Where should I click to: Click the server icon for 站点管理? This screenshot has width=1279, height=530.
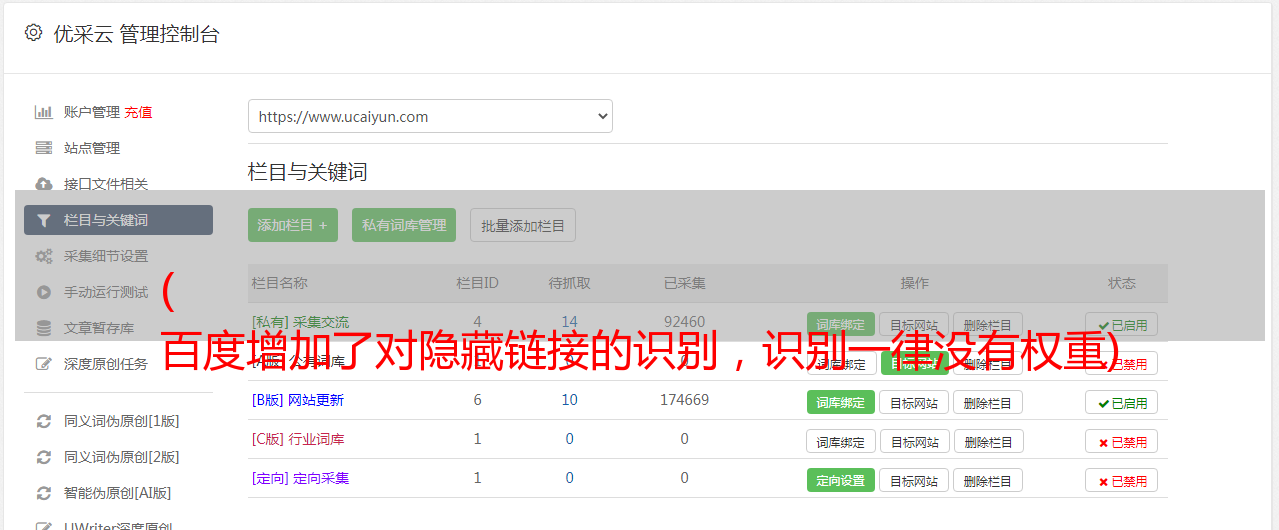click(43, 148)
